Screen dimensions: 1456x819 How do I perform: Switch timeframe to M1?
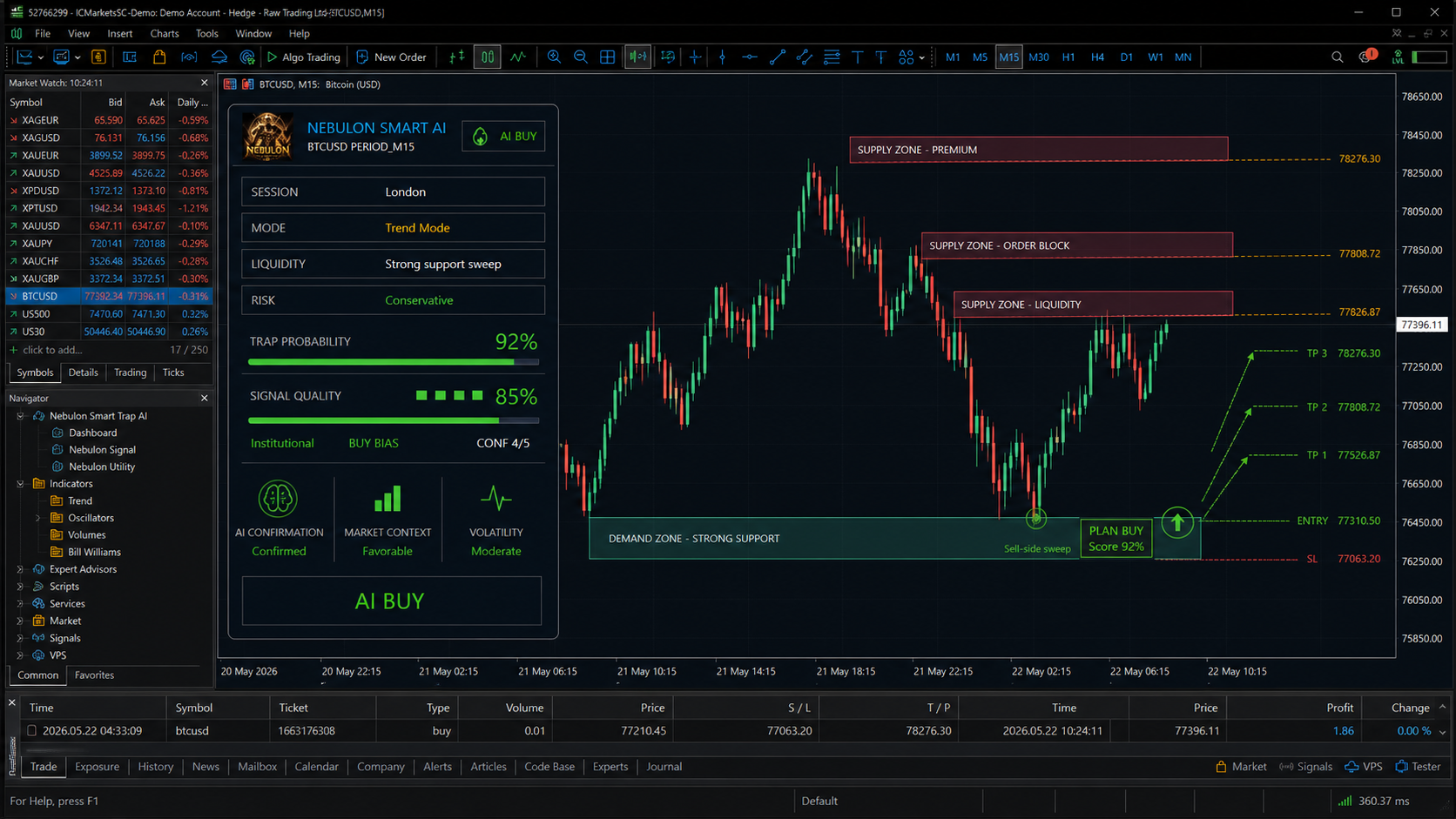(953, 57)
